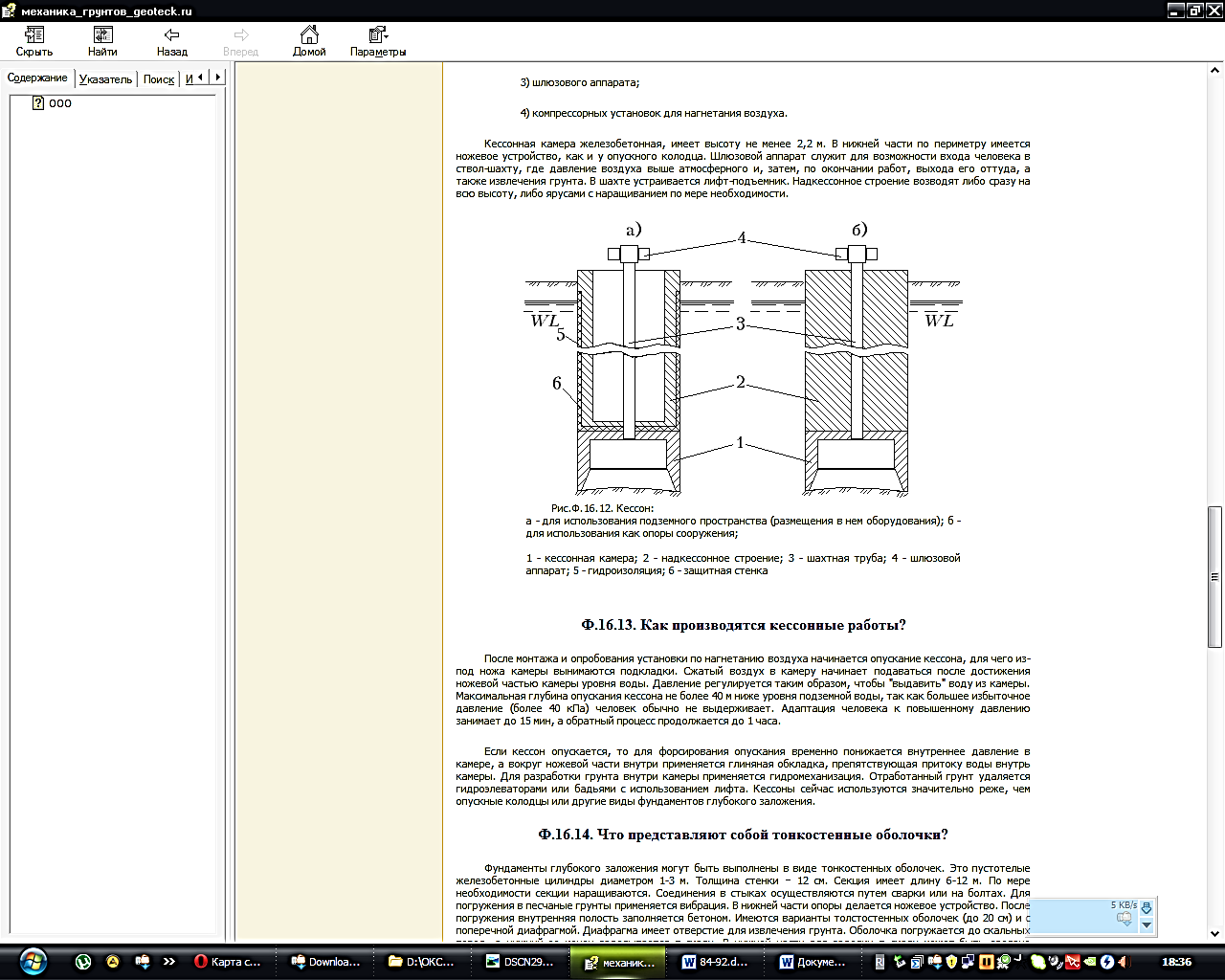Click heading Ф.16.14 about тонкостенные оболочки
The image size is (1225, 980).
click(x=743, y=835)
